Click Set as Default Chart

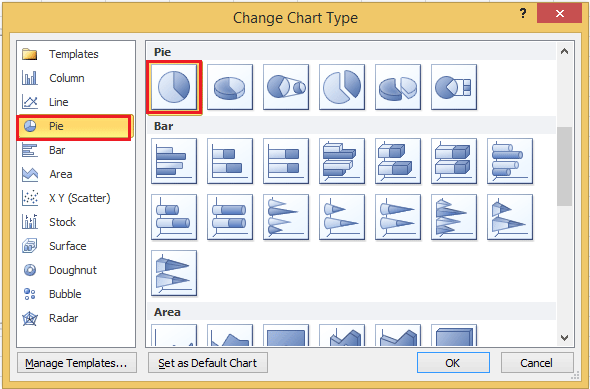(x=208, y=363)
